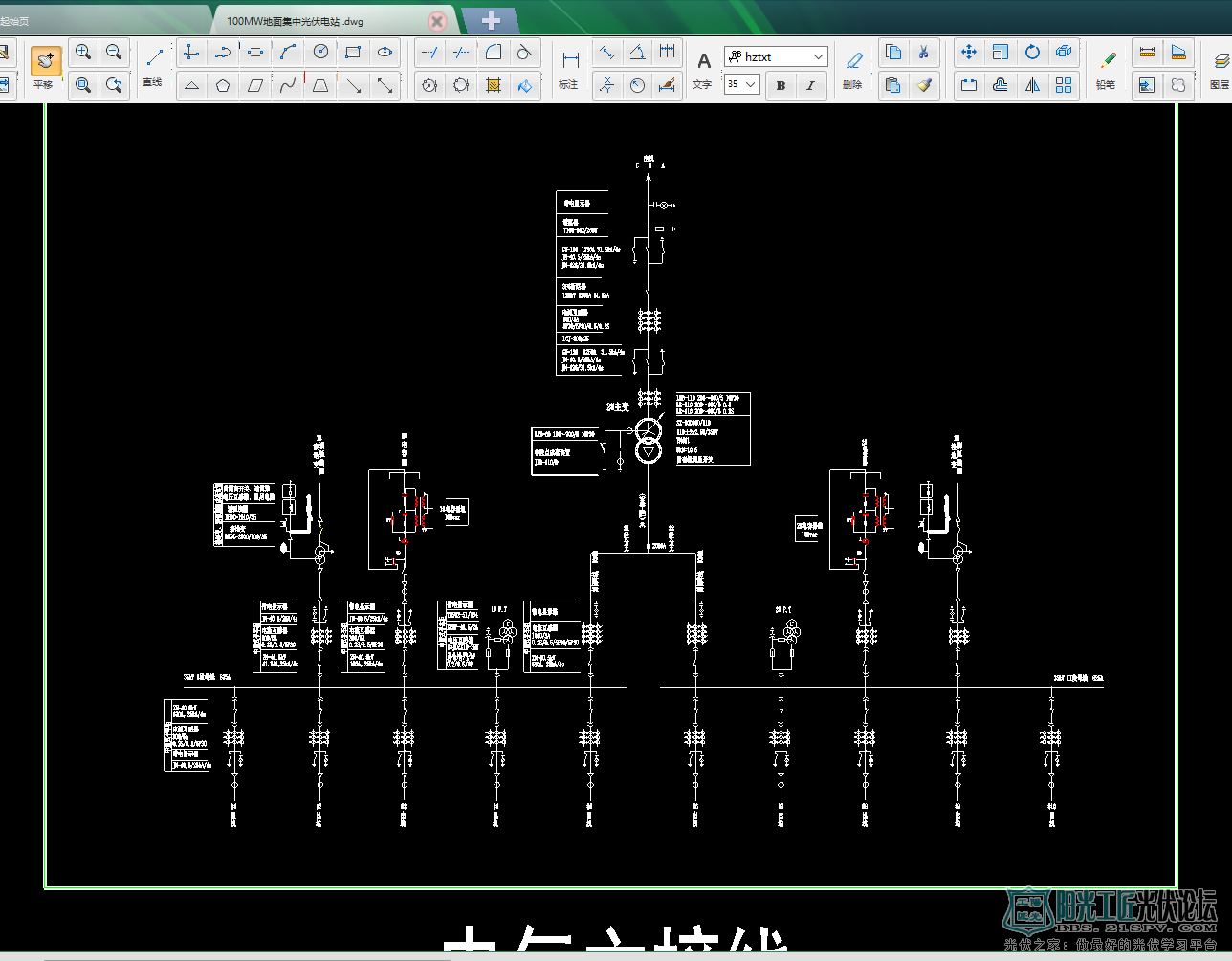
Task: Open the 图层 layers panel
Action: click(1220, 69)
